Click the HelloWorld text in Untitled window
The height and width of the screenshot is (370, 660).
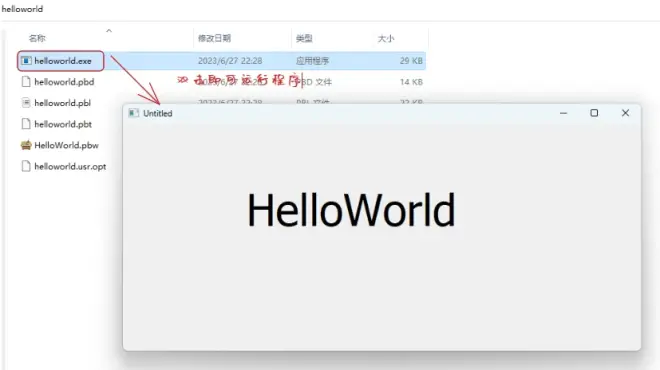[x=351, y=210]
